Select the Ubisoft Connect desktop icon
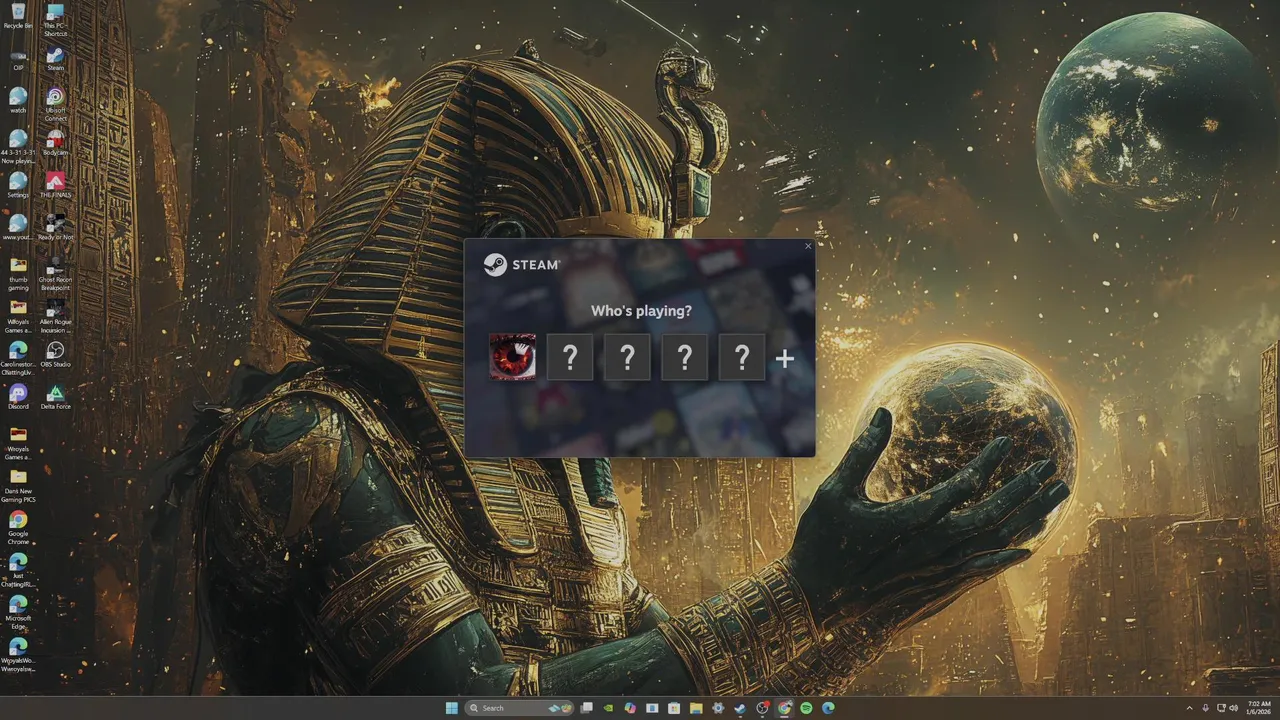Viewport: 1280px width, 720px height. (x=55, y=104)
